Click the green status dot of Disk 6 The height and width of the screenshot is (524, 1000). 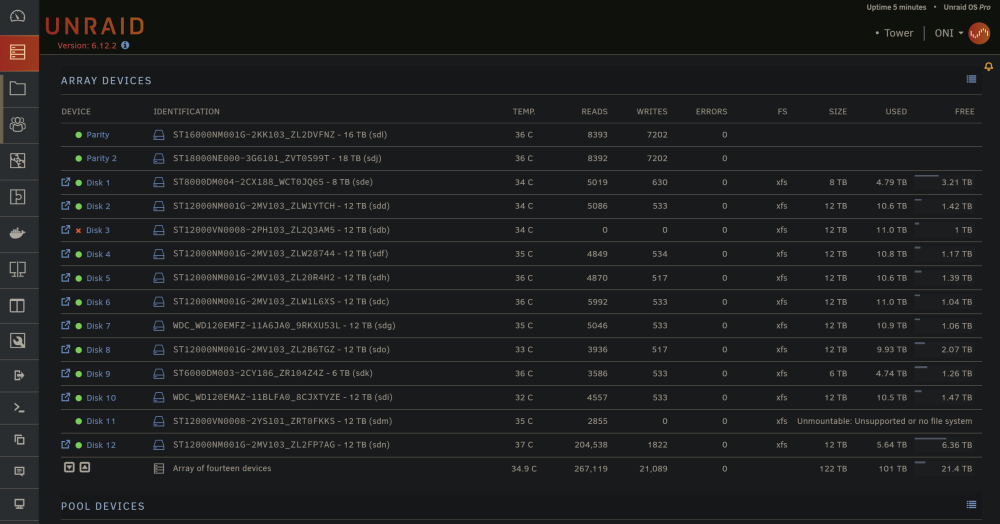coord(78,302)
